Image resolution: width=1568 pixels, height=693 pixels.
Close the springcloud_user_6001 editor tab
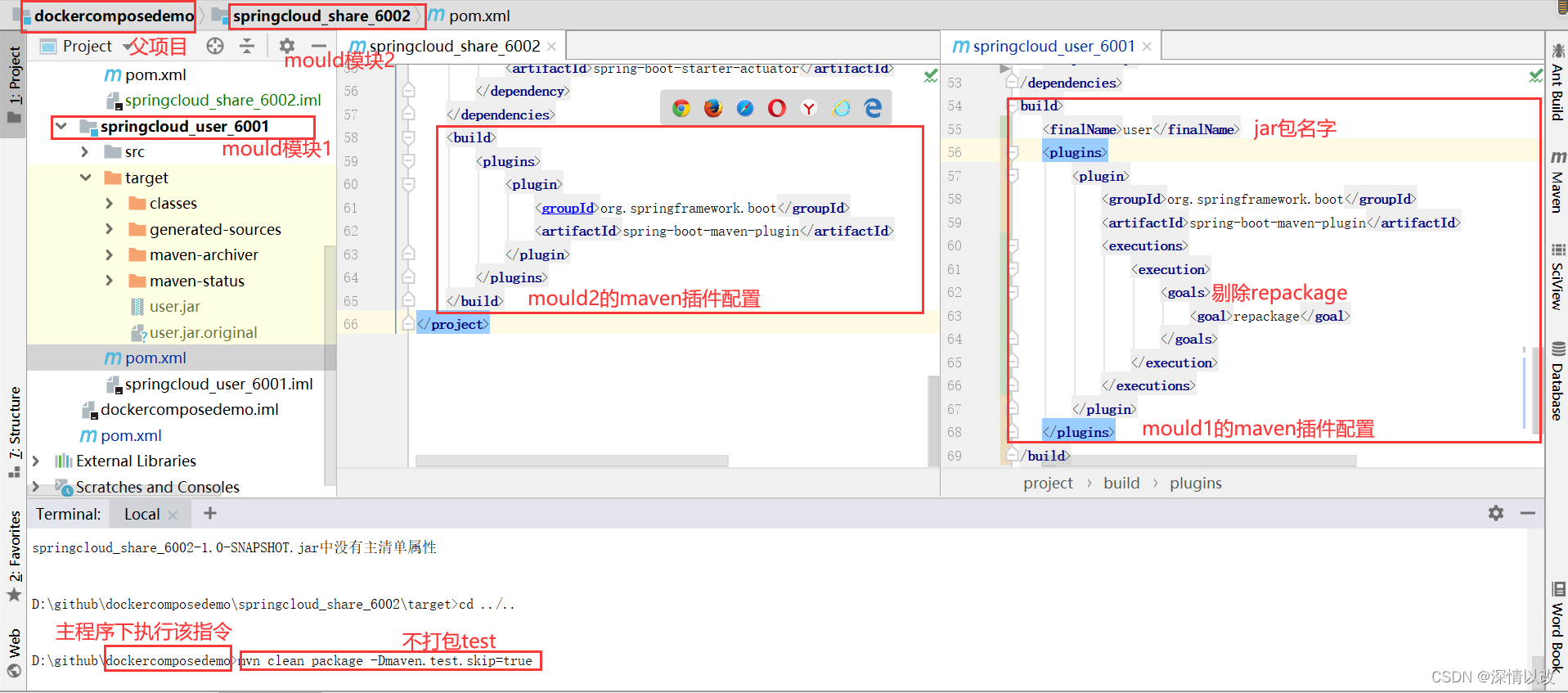pos(1147,47)
